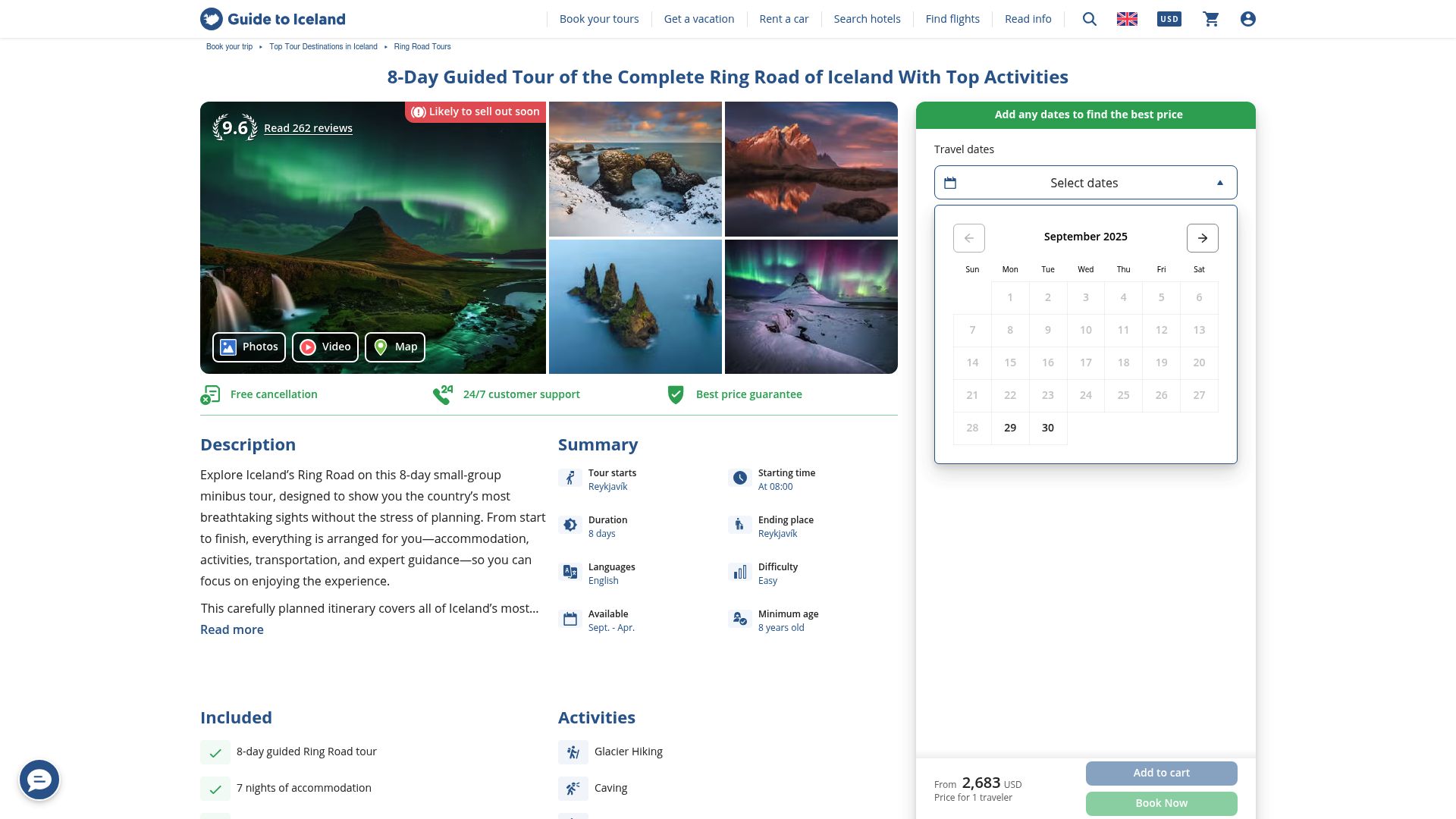Open the user account icon
Viewport: 1456px width, 819px height.
[x=1248, y=19]
